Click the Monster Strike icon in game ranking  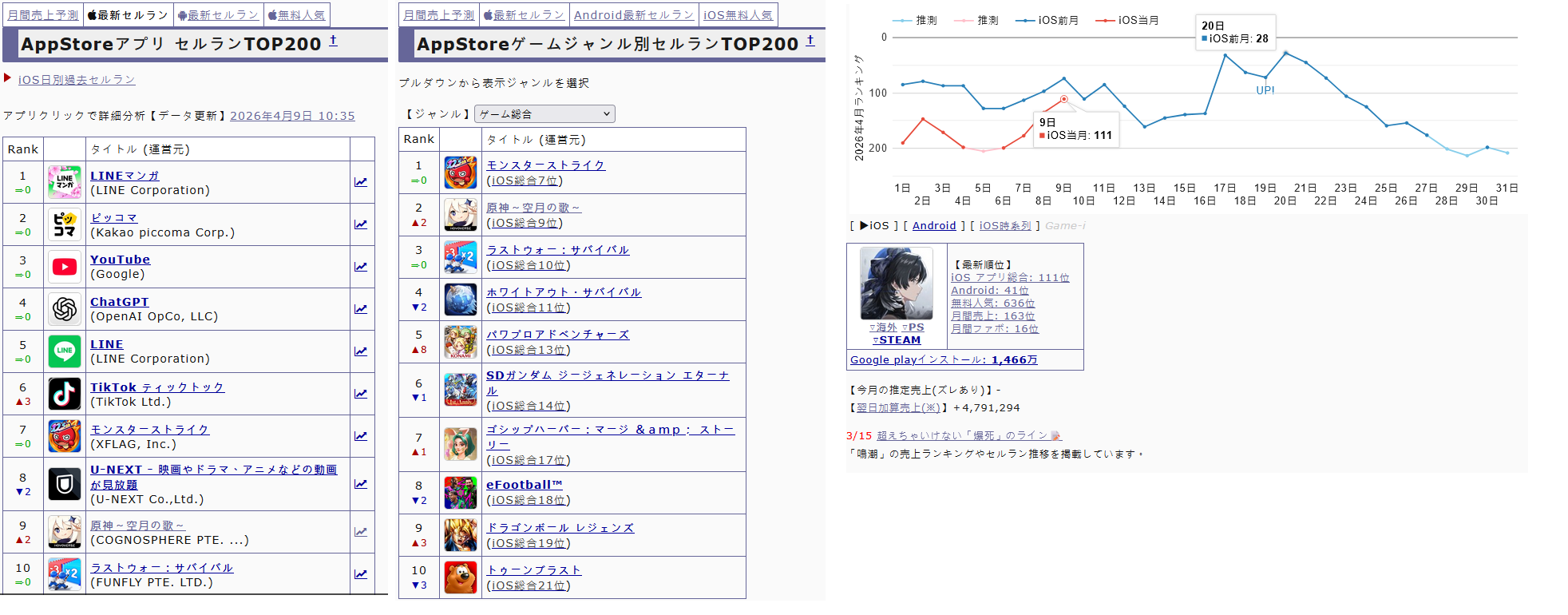(461, 173)
